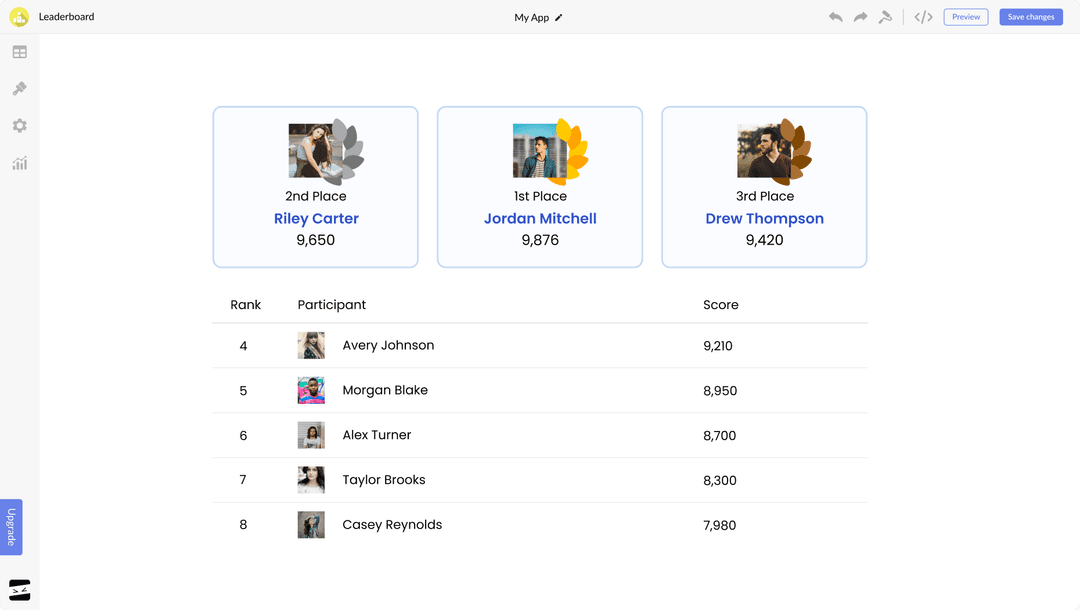
Task: Click the Upgrade button on the left edge
Action: click(x=12, y=526)
